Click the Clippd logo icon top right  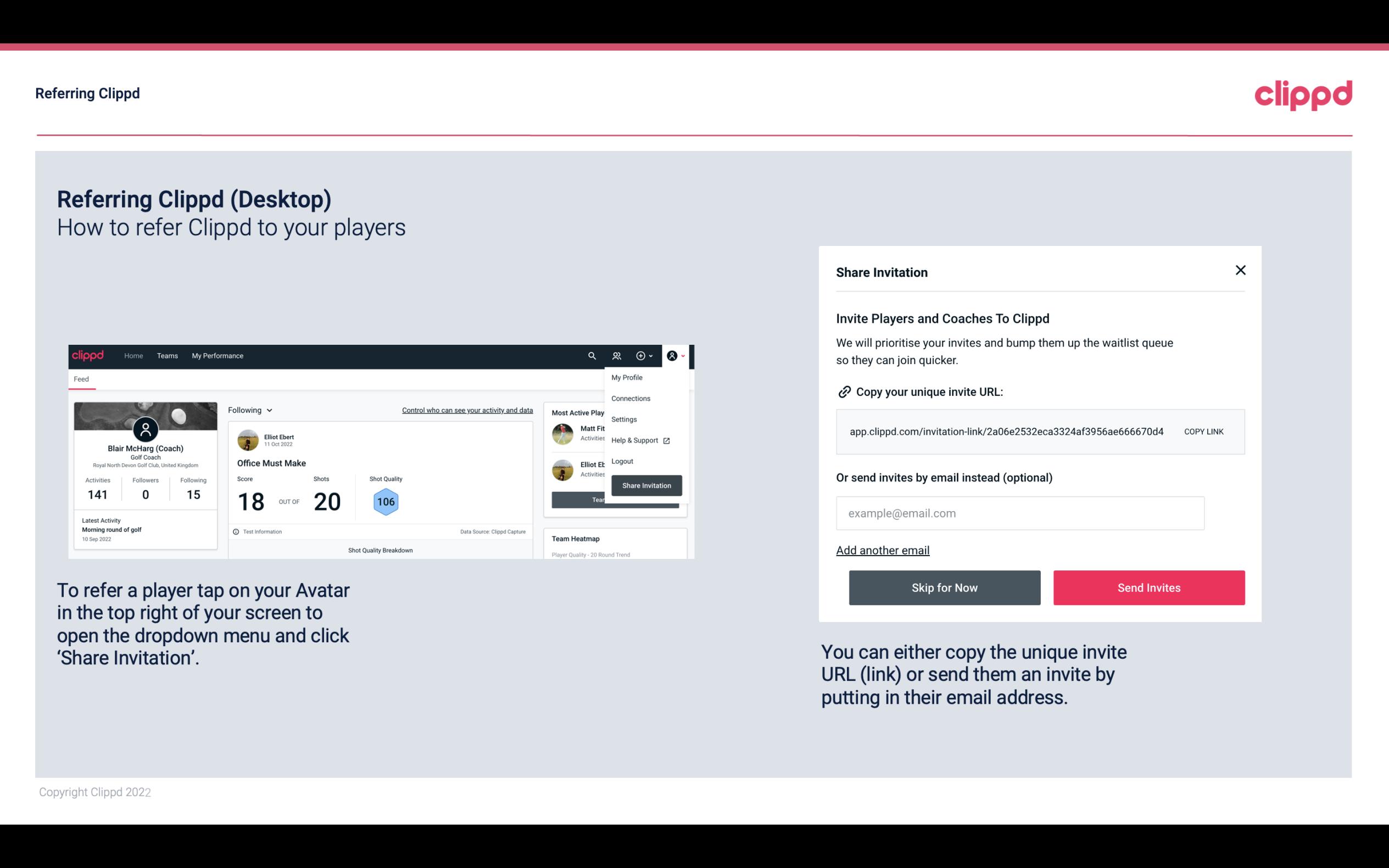1303,95
